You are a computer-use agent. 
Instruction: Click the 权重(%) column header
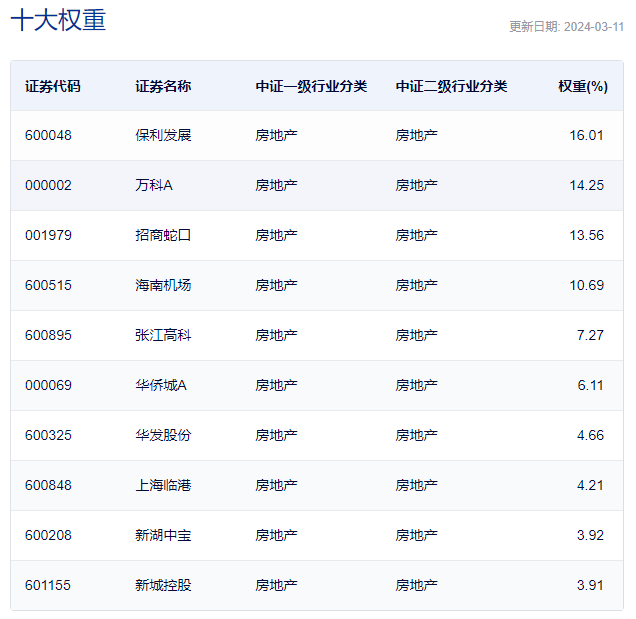coord(583,86)
